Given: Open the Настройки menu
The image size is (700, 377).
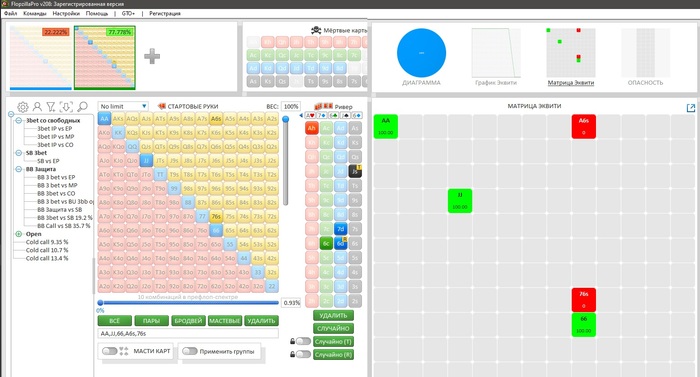Looking at the screenshot, I should point(66,13).
